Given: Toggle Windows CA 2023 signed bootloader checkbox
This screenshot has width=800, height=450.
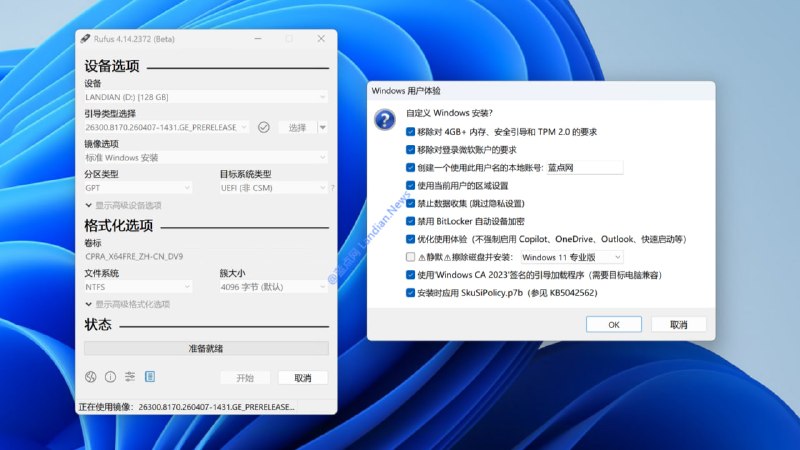Looking at the screenshot, I should click(x=410, y=274).
